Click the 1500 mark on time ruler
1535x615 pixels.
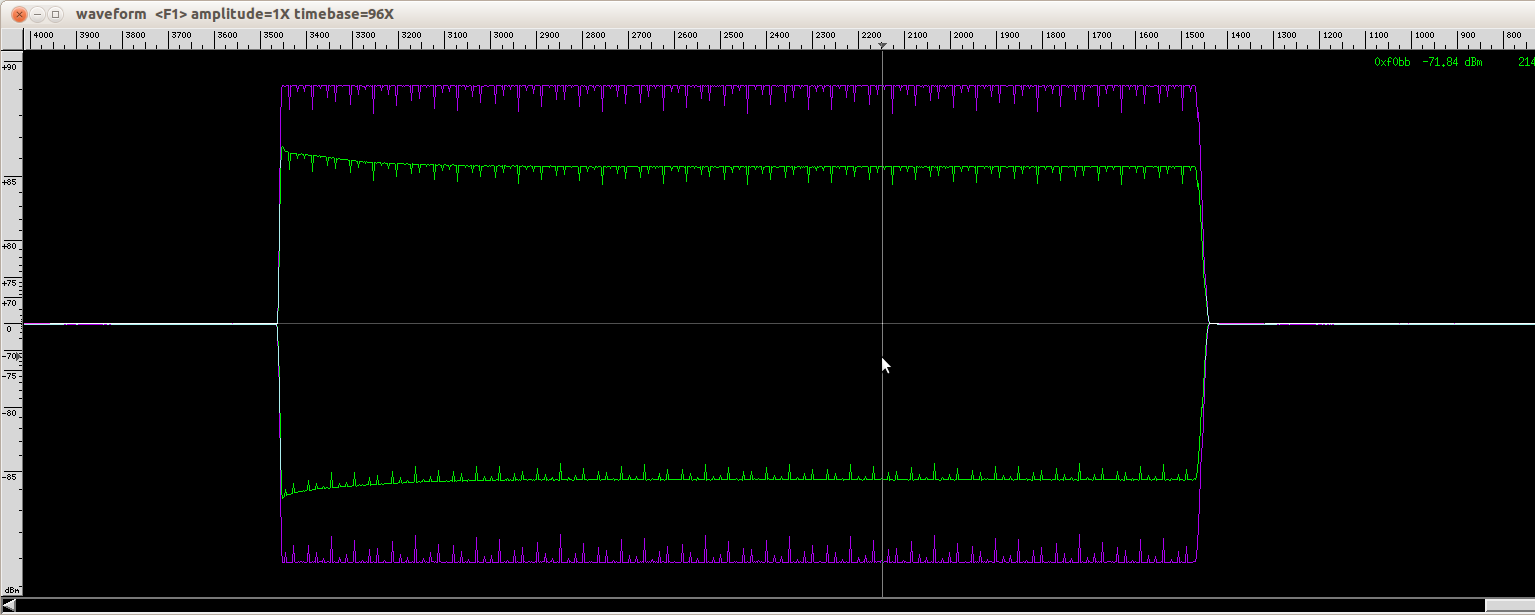coord(1193,36)
